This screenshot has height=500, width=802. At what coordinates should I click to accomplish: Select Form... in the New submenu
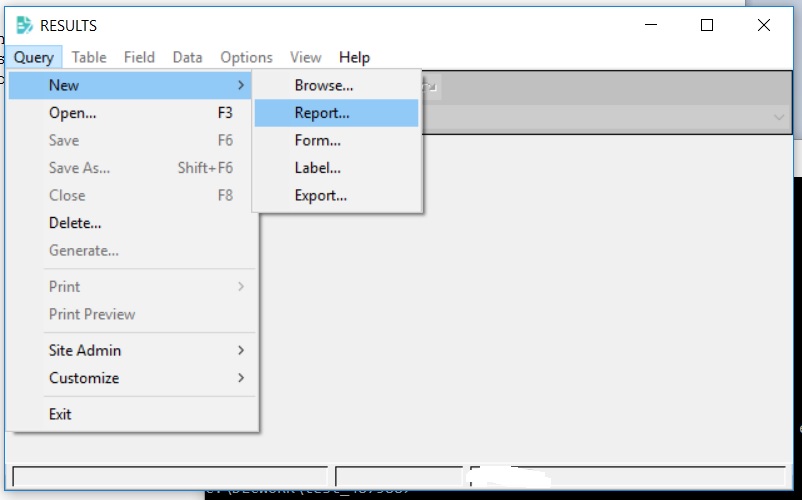point(337,141)
